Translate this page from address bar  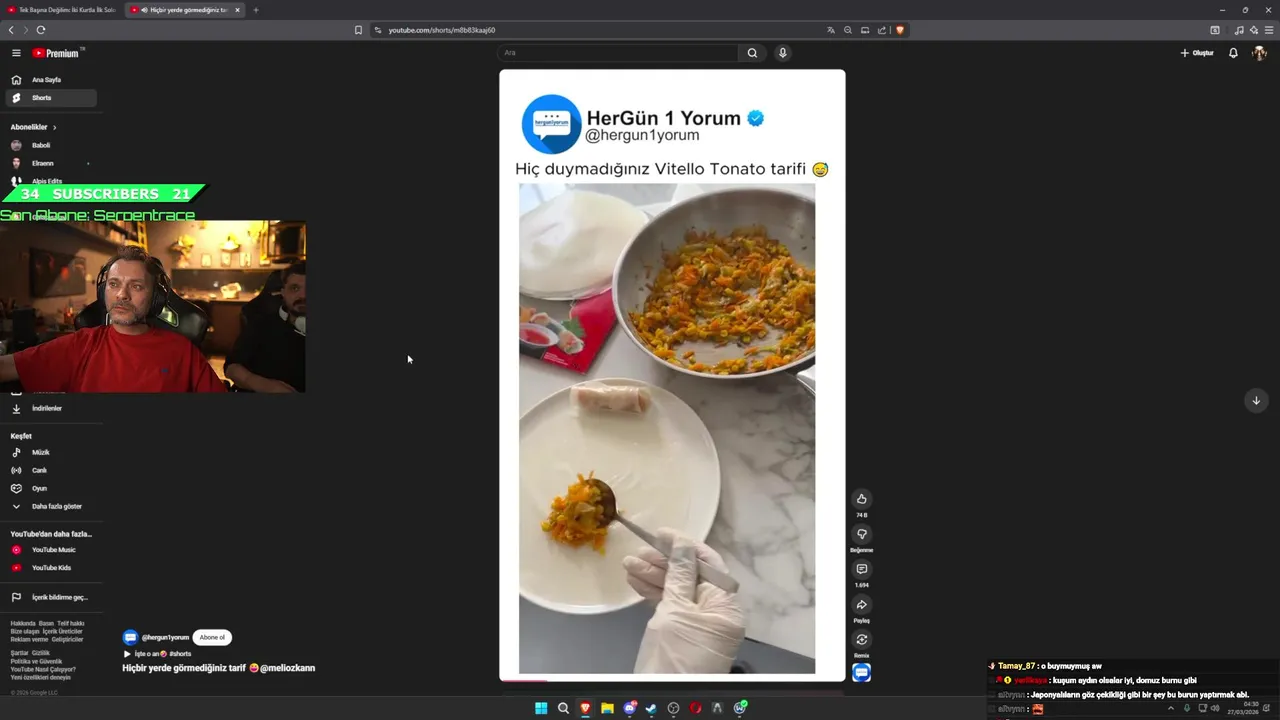[x=831, y=30]
